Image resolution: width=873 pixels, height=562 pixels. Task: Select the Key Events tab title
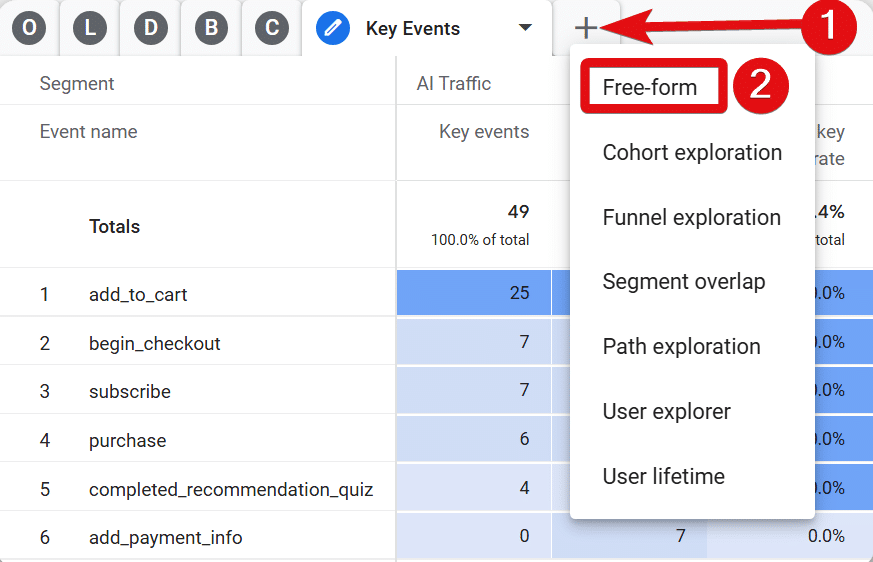tap(413, 28)
